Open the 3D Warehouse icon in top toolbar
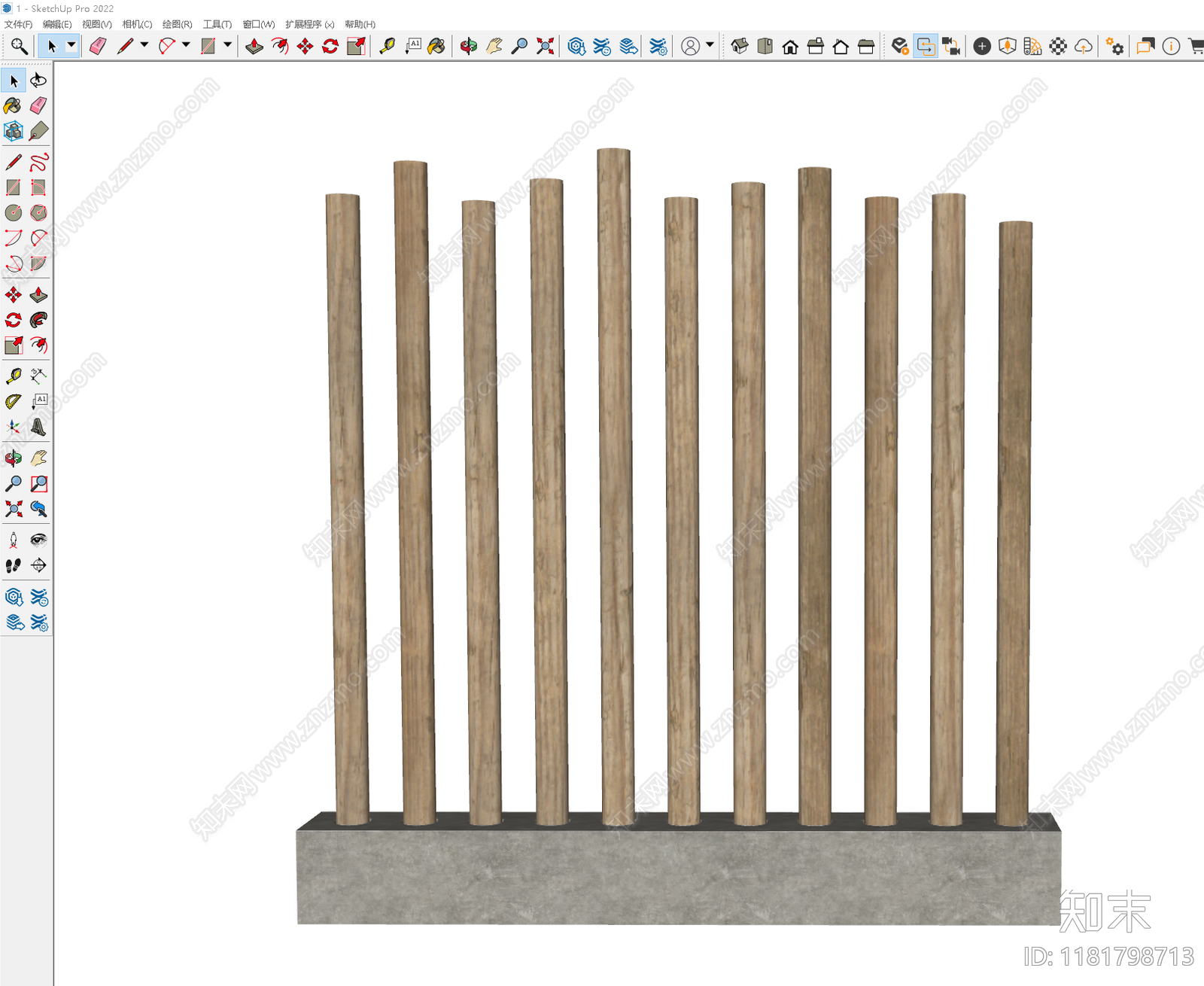Screen dimensions: 1204x986 [576, 47]
